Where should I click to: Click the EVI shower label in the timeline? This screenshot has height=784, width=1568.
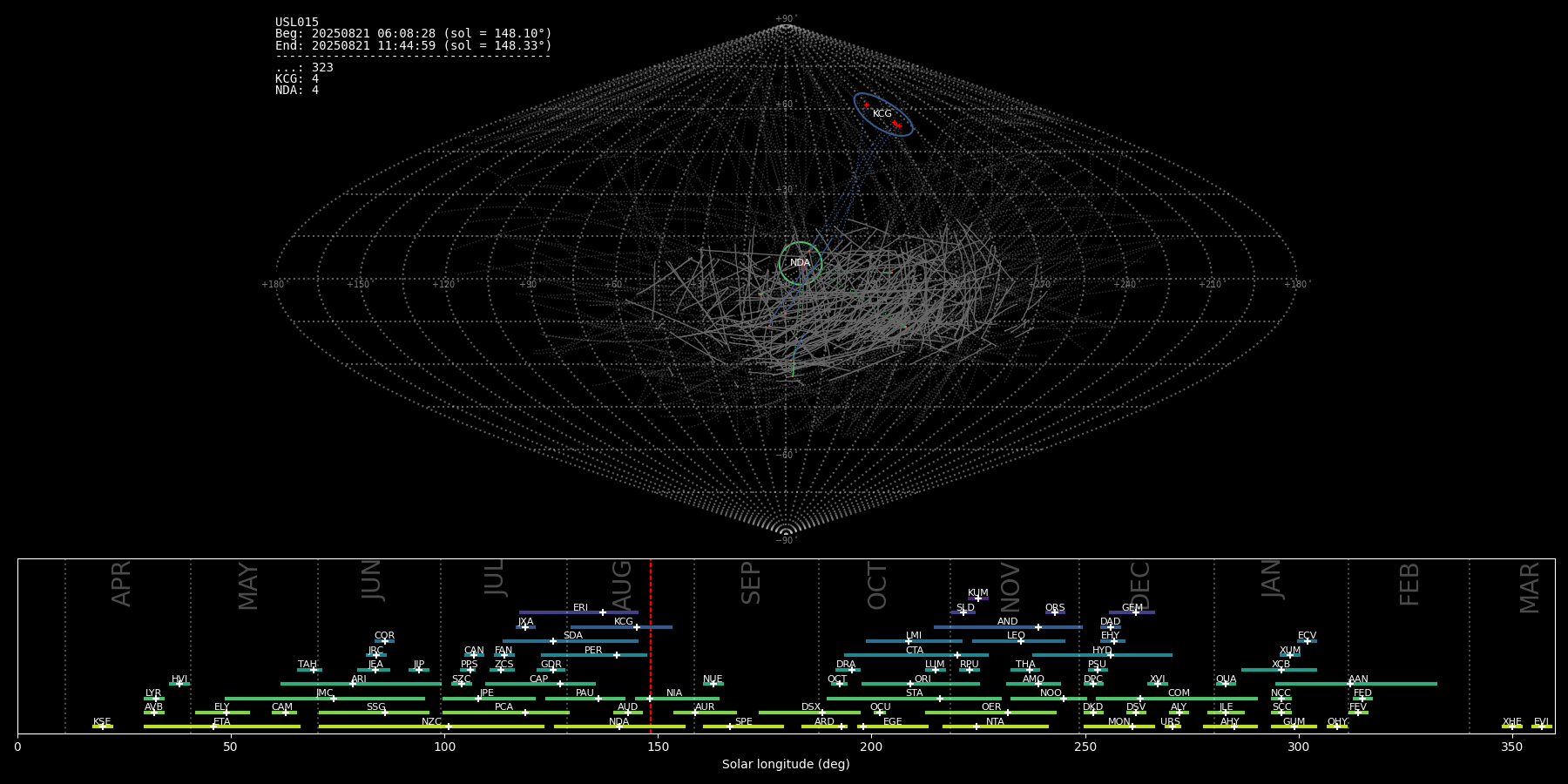(1541, 722)
